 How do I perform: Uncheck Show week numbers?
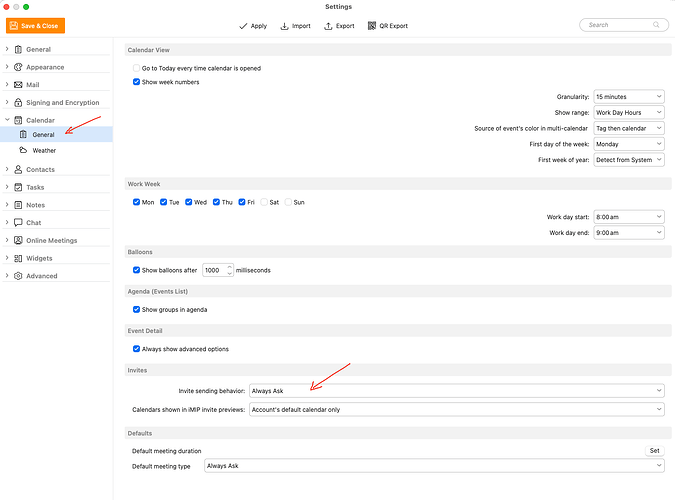point(137,82)
